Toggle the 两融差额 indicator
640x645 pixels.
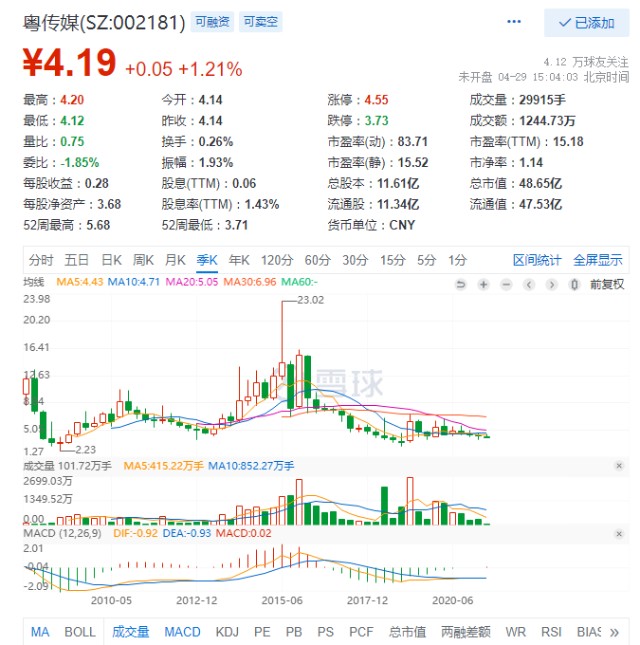click(466, 632)
